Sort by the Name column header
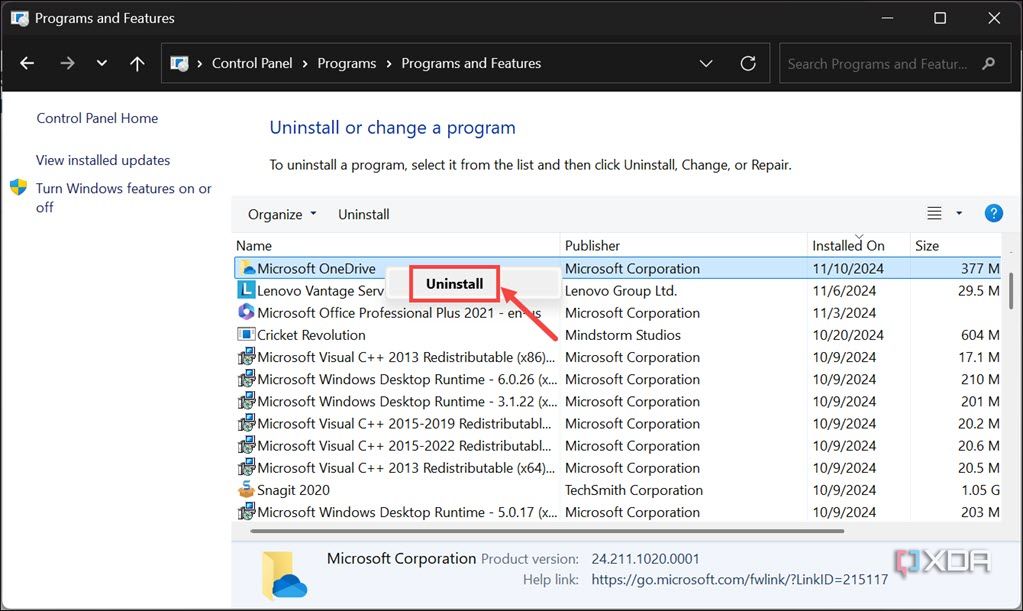The height and width of the screenshot is (611, 1023). [397, 245]
